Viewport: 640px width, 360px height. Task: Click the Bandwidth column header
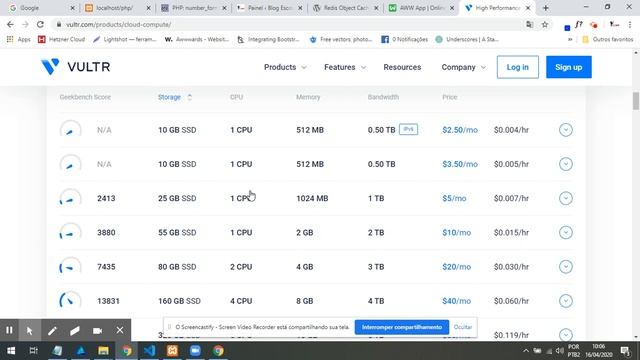[x=383, y=97]
